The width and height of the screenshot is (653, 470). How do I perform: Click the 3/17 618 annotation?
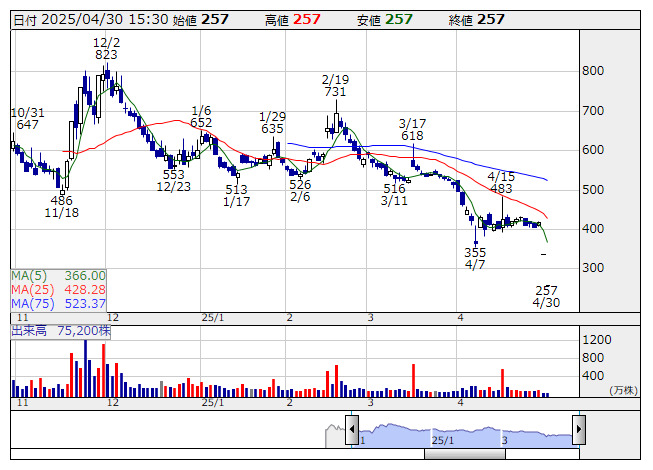(x=412, y=129)
